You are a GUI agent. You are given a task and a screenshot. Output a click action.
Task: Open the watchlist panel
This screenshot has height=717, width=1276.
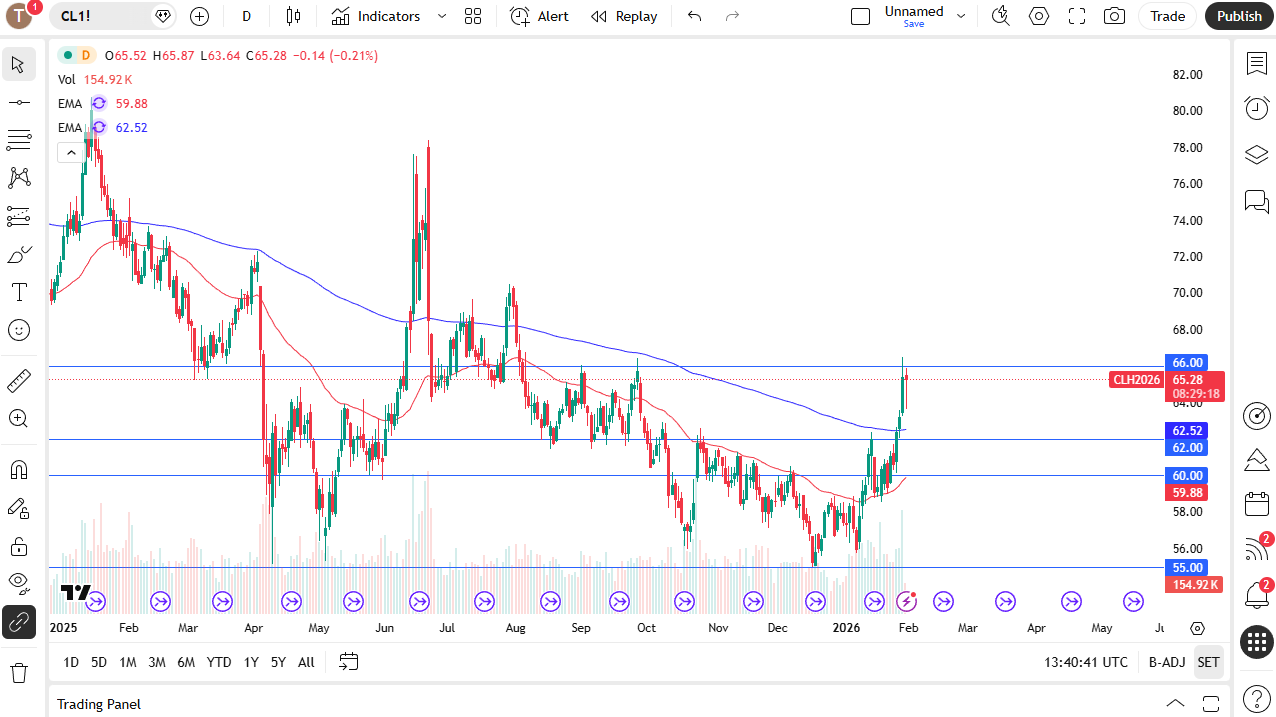(1257, 63)
